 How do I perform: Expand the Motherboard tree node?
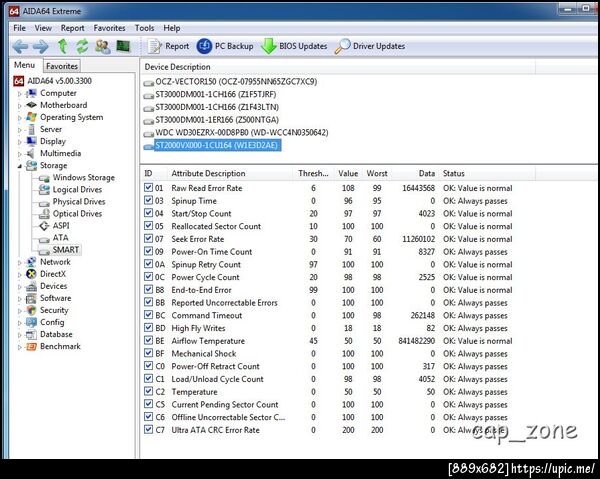[x=20, y=106]
